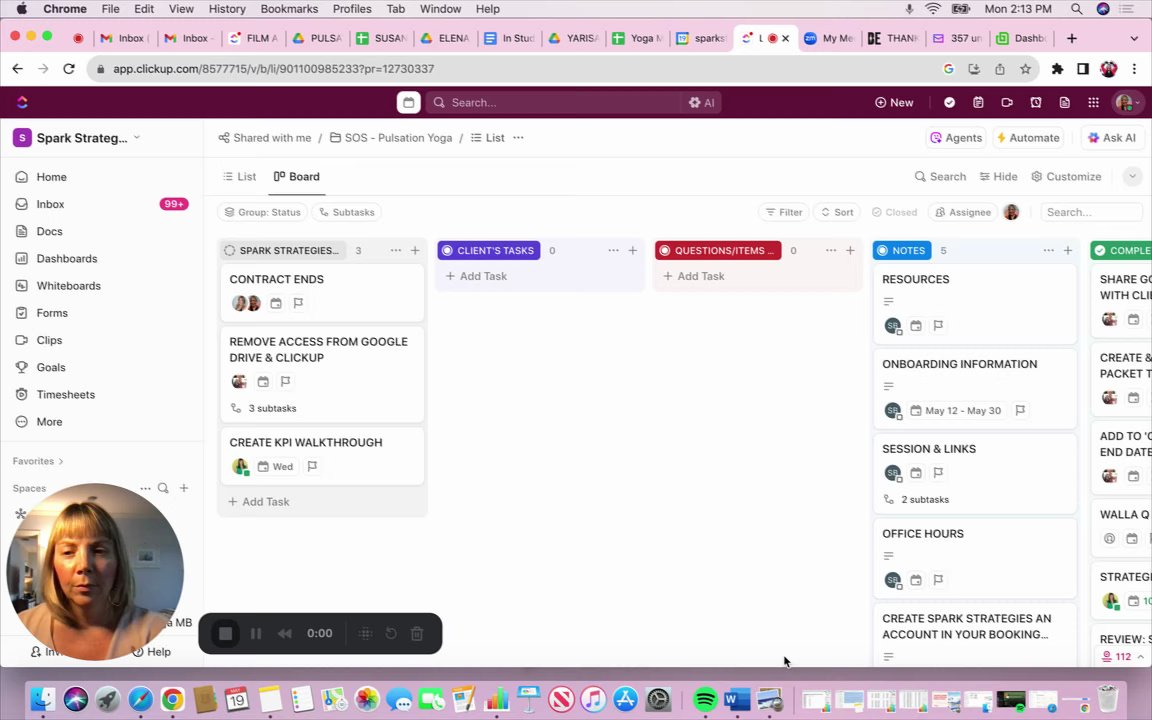Set priority flag on CREATE KPI WALKTHROUGH card
This screenshot has width=1152, height=720.
tap(312, 466)
